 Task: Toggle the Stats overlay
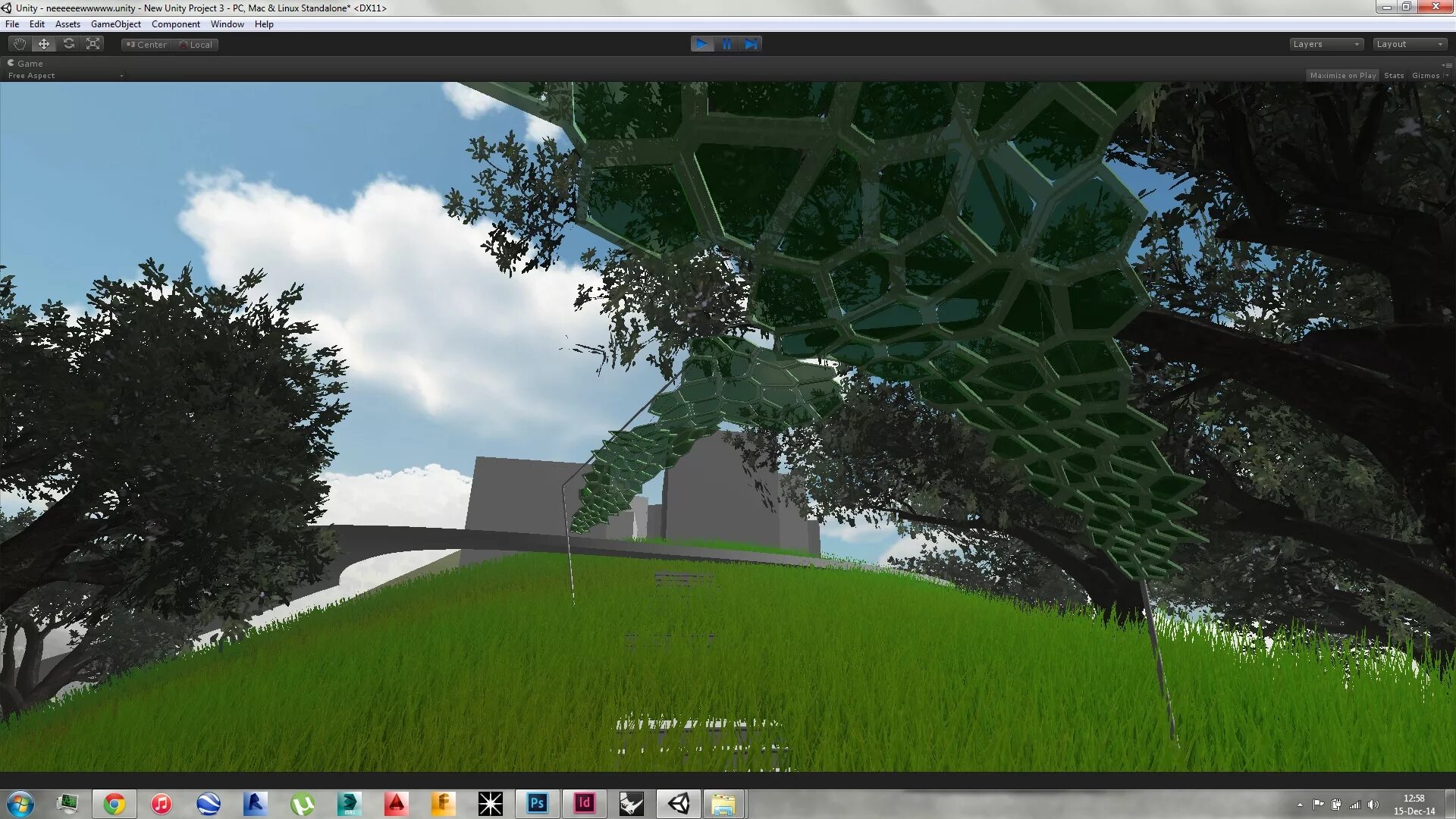point(1393,75)
